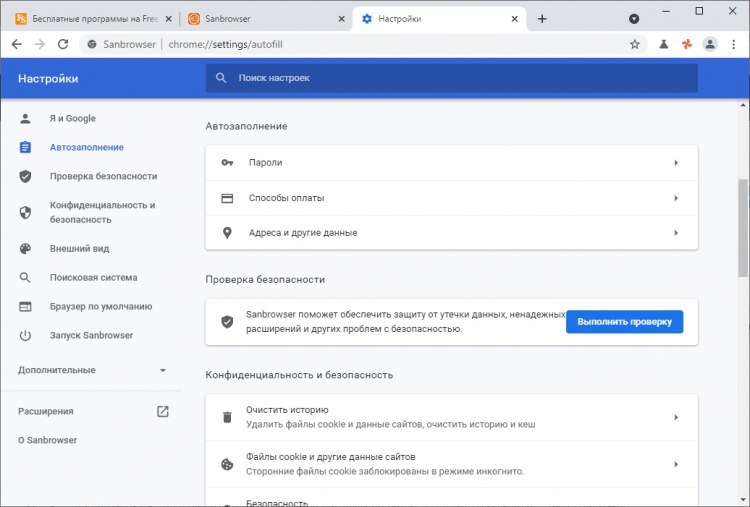This screenshot has height=507, width=750.
Task: Click the pinwheel extension icon in toolbar
Action: coord(686,44)
